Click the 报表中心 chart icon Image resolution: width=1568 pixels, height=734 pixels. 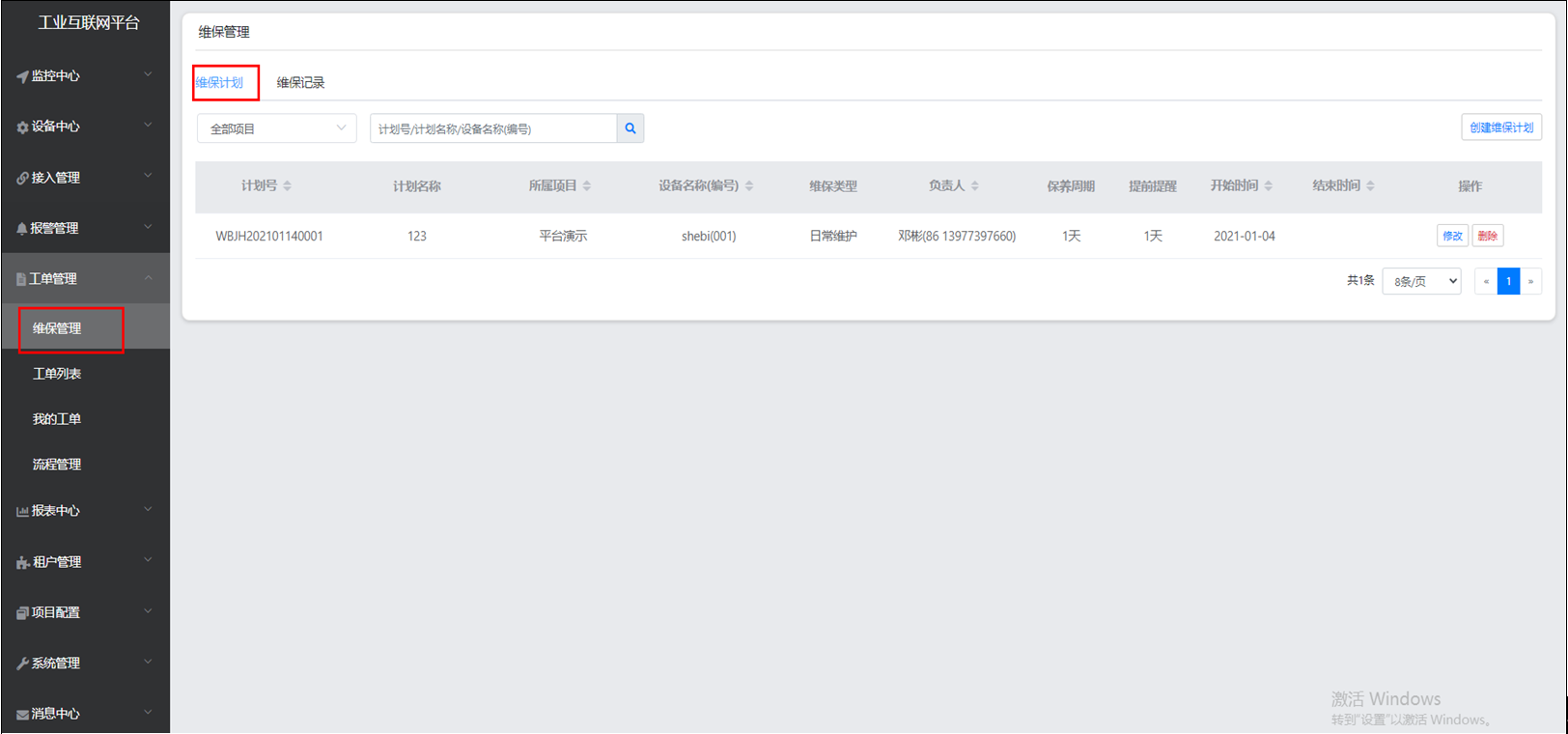(x=22, y=511)
